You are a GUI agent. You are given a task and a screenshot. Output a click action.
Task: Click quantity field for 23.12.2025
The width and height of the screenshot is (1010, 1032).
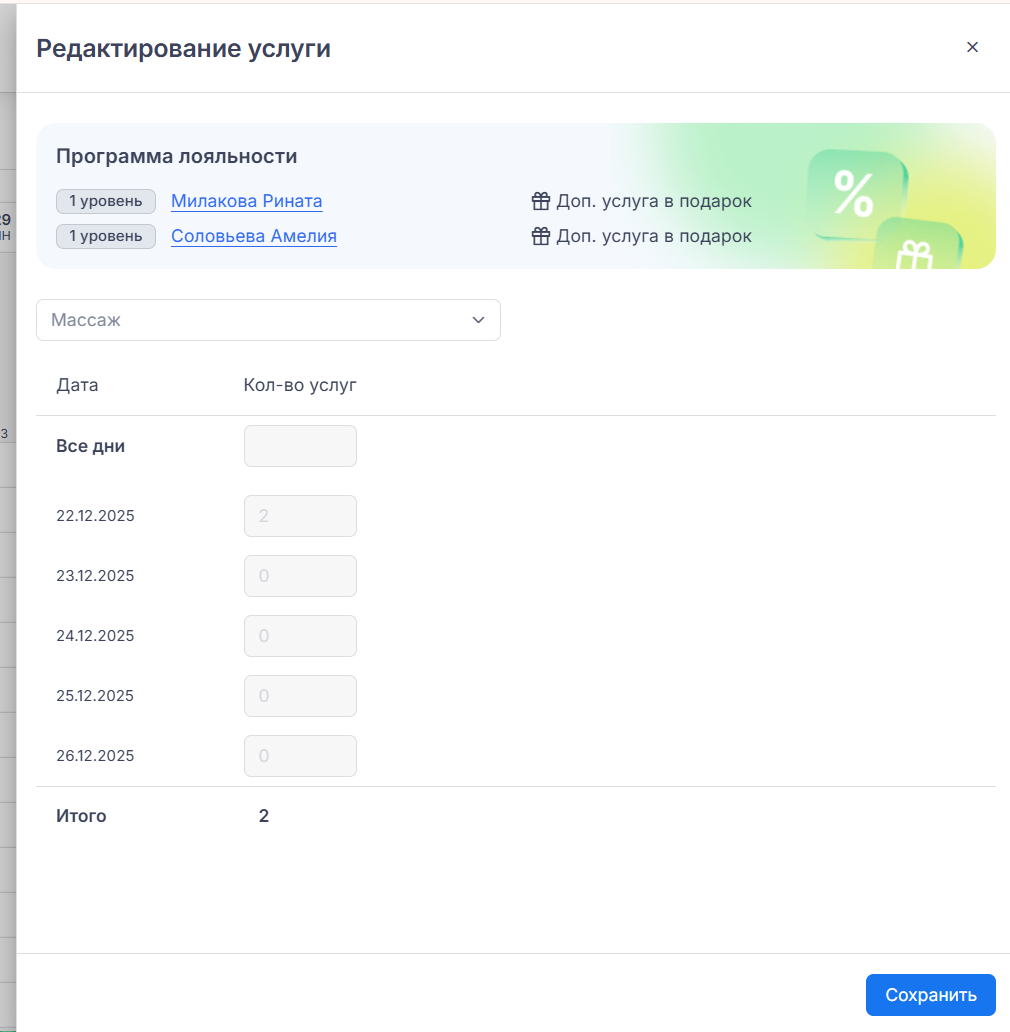(300, 576)
